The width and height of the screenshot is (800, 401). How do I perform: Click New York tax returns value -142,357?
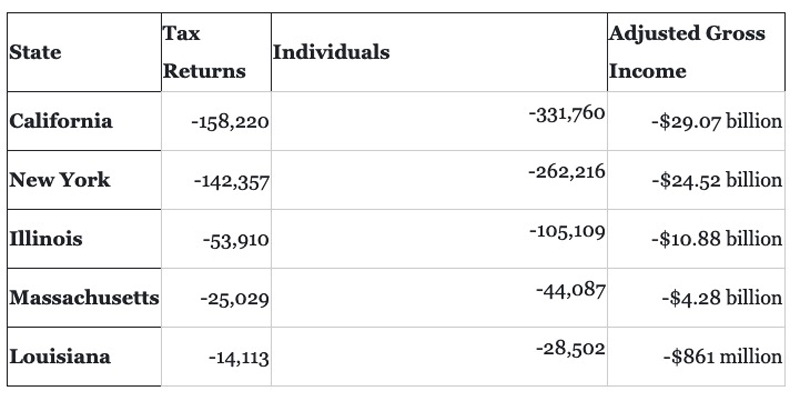pyautogui.click(x=232, y=182)
